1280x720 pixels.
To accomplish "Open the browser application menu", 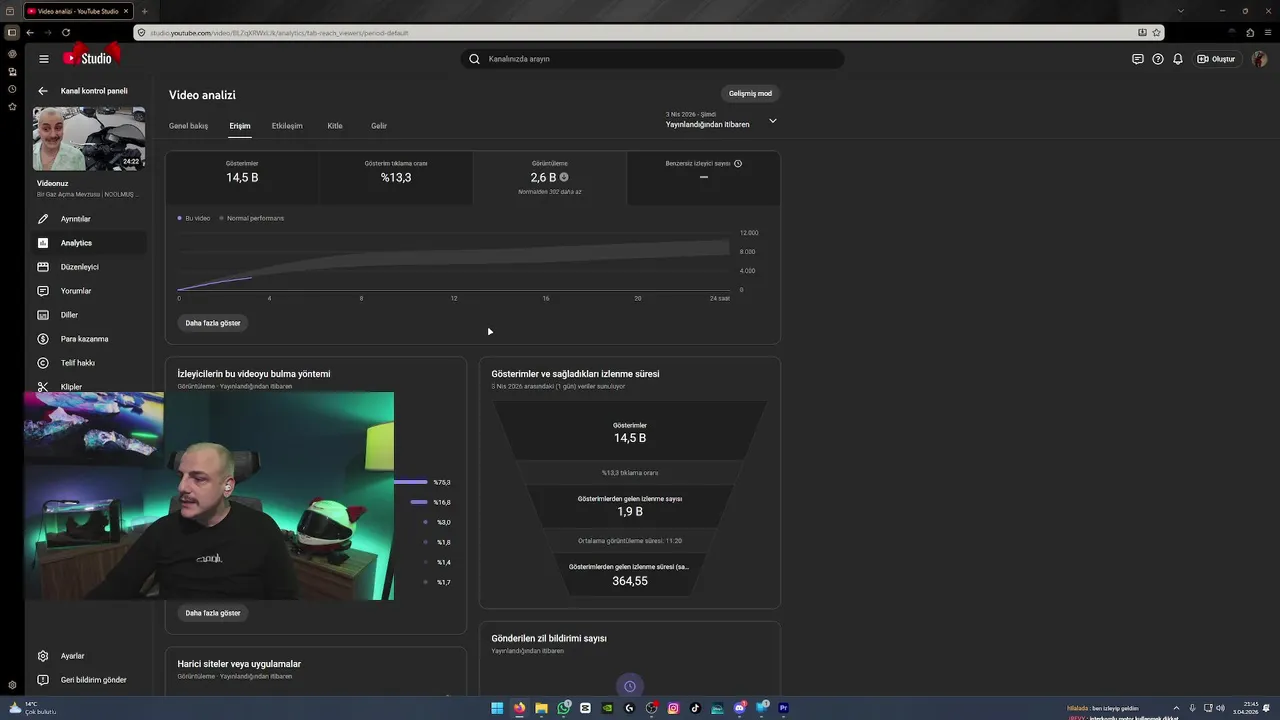I will 1268,32.
